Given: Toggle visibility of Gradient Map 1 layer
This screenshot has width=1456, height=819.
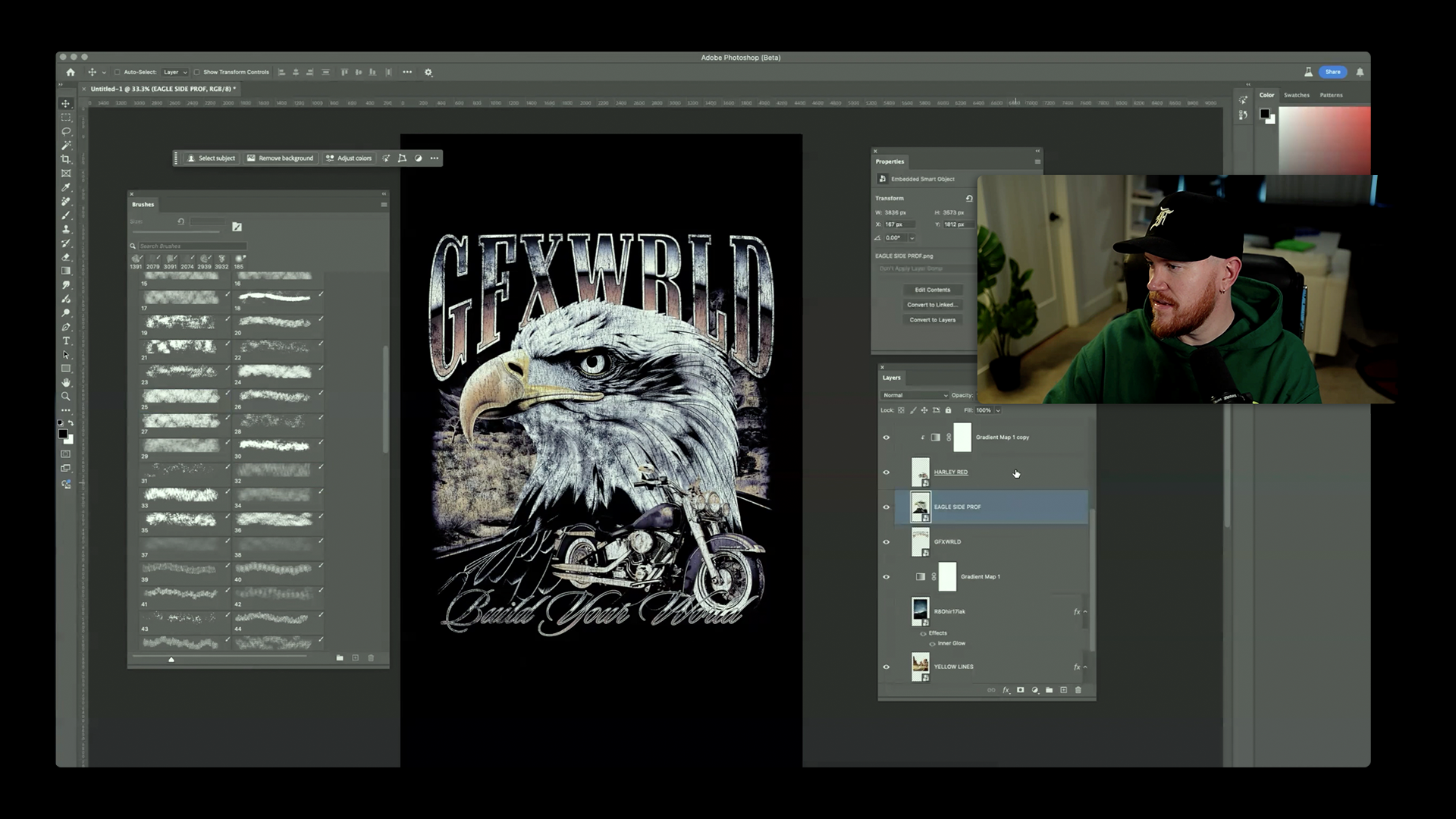Looking at the screenshot, I should click(886, 577).
